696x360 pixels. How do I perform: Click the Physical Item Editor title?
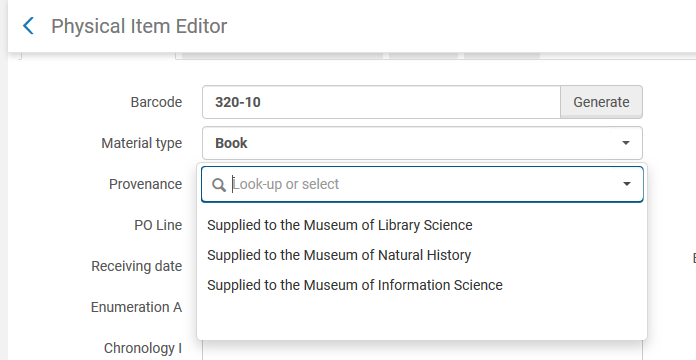click(139, 26)
